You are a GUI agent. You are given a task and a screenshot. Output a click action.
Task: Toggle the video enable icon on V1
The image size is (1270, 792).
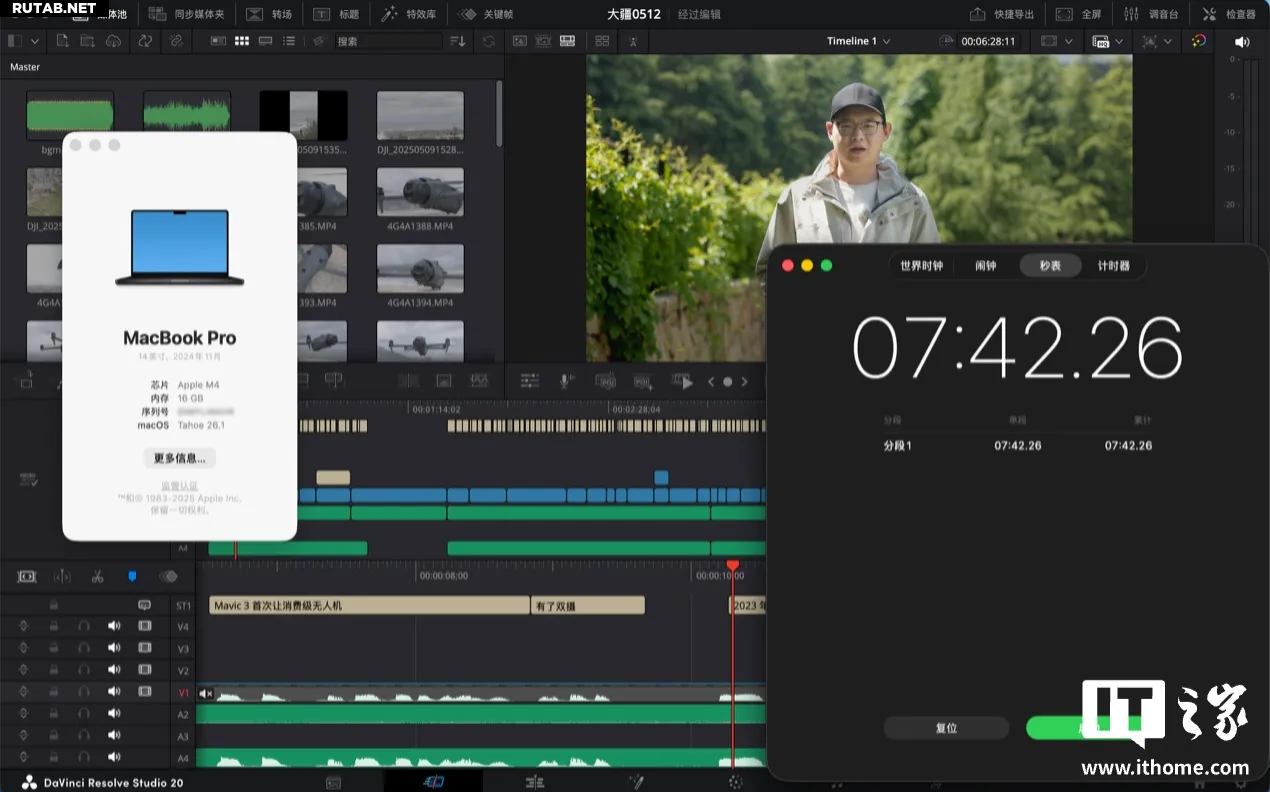[145, 691]
